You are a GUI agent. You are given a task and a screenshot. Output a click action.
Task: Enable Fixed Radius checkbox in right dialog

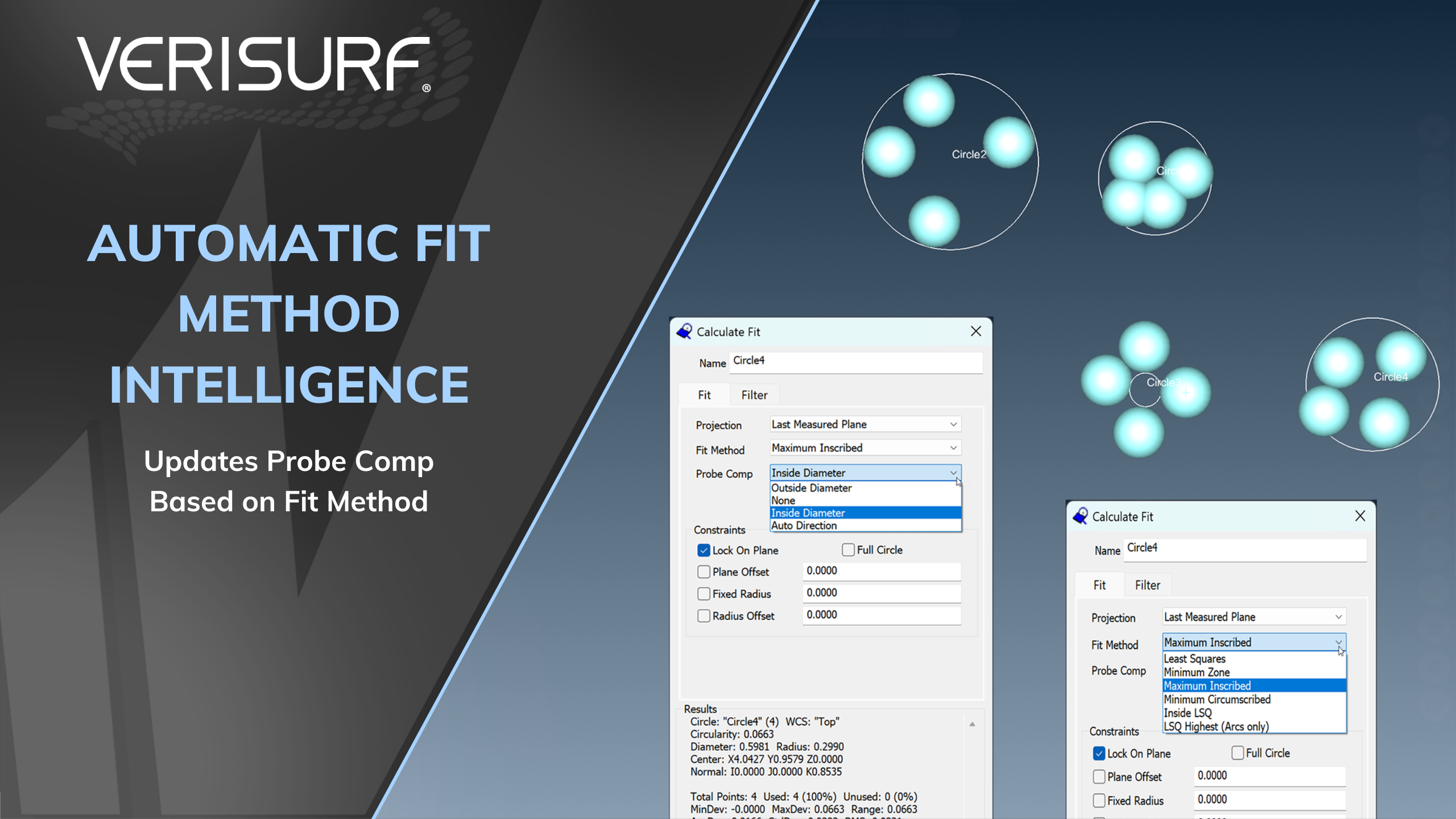pyautogui.click(x=1099, y=801)
